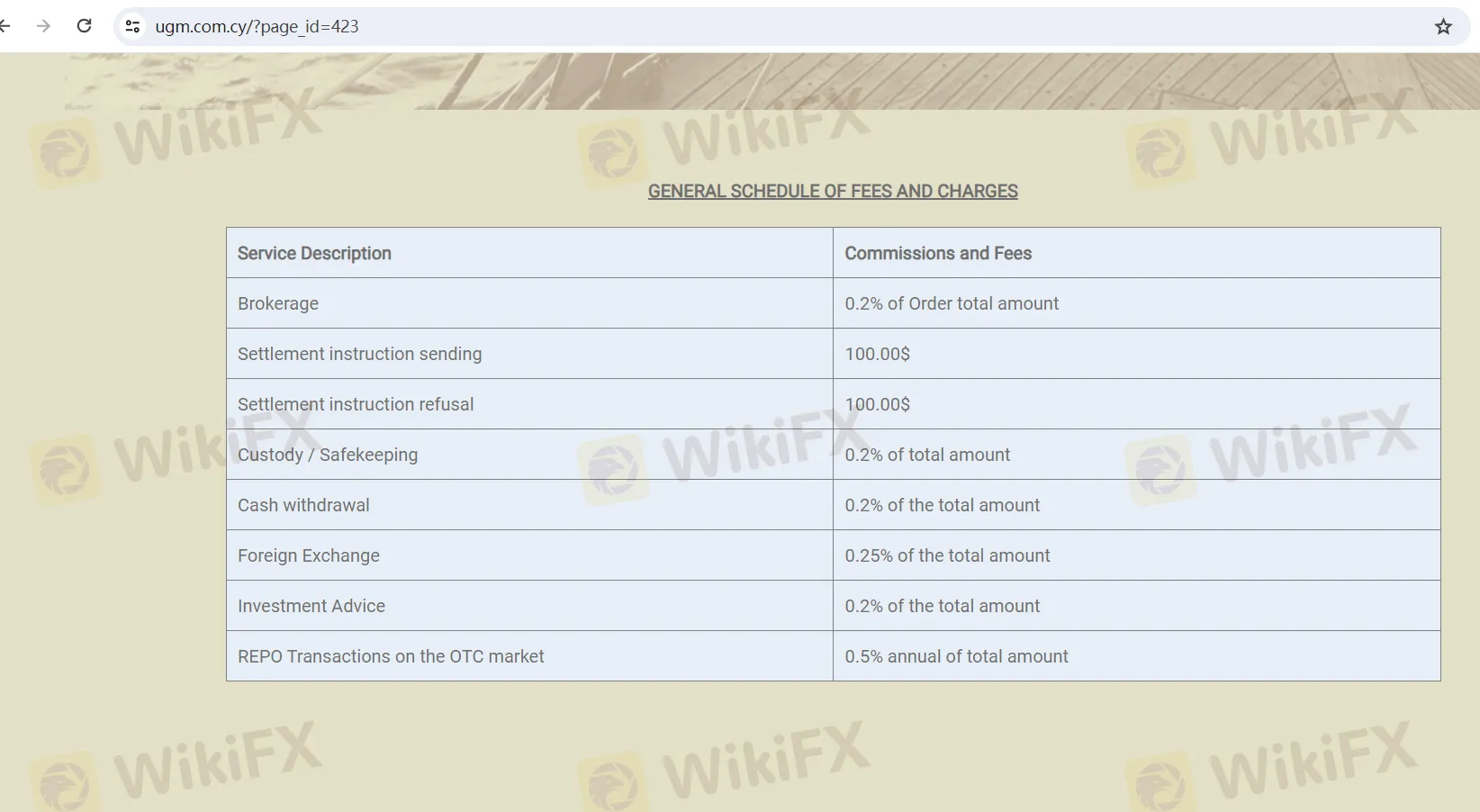This screenshot has width=1480, height=812.
Task: Click the General Schedule of Fees heading
Action: 833,191
